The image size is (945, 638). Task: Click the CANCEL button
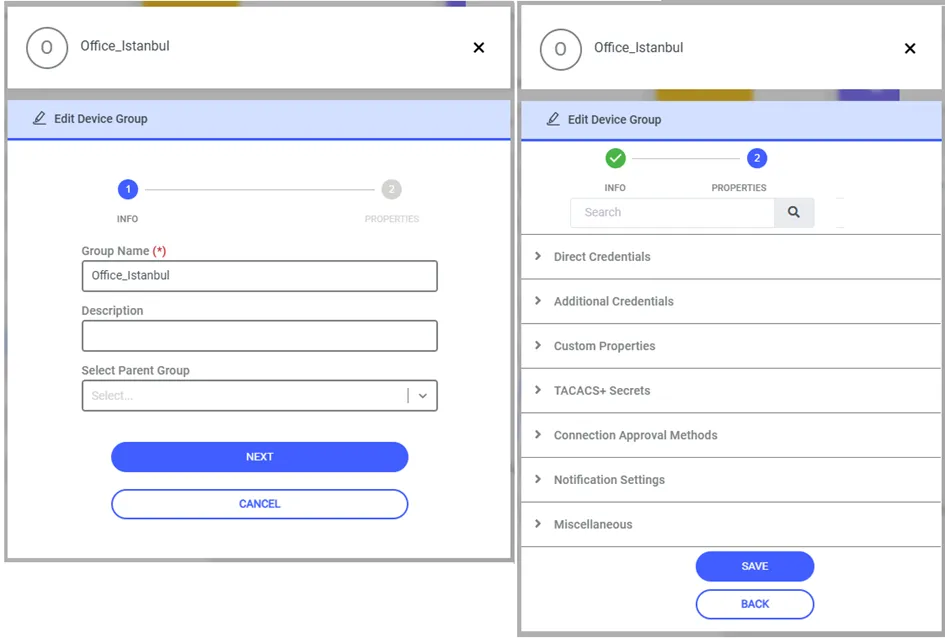(260, 504)
